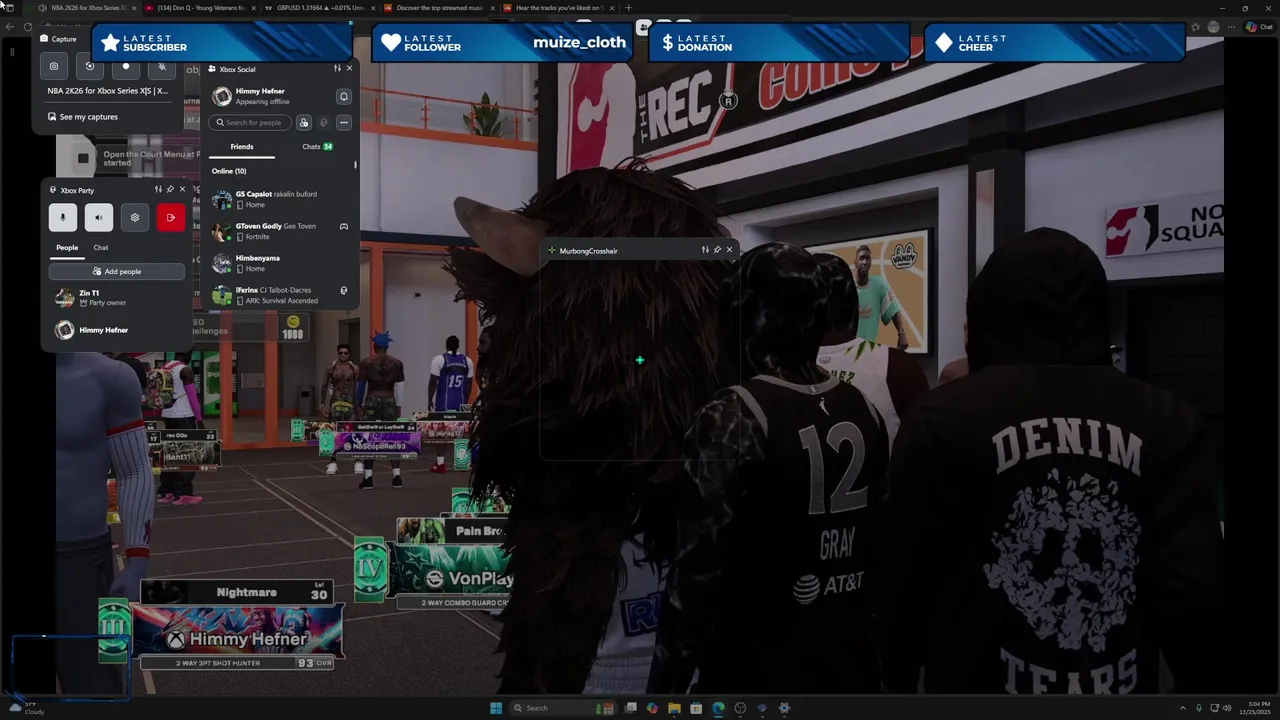
Task: Open Microsoft Edge from taskbar
Action: (718, 708)
